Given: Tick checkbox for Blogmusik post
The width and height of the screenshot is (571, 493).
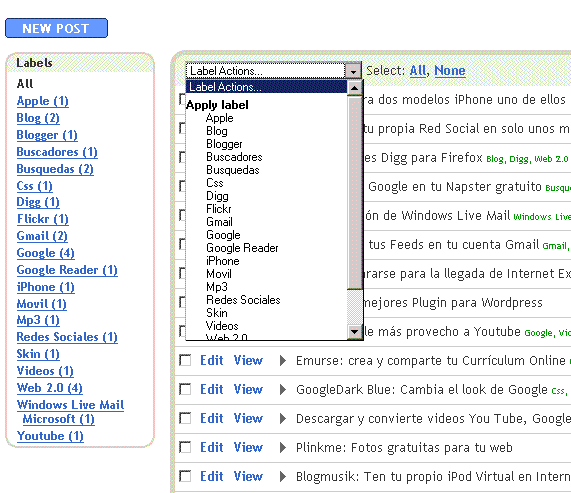Looking at the screenshot, I should (x=185, y=476).
